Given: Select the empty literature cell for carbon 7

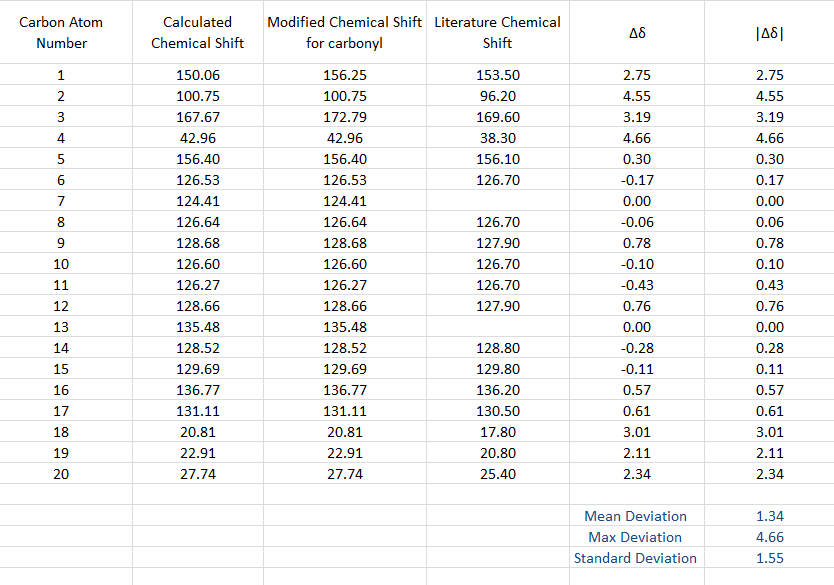Looking at the screenshot, I should [498, 201].
